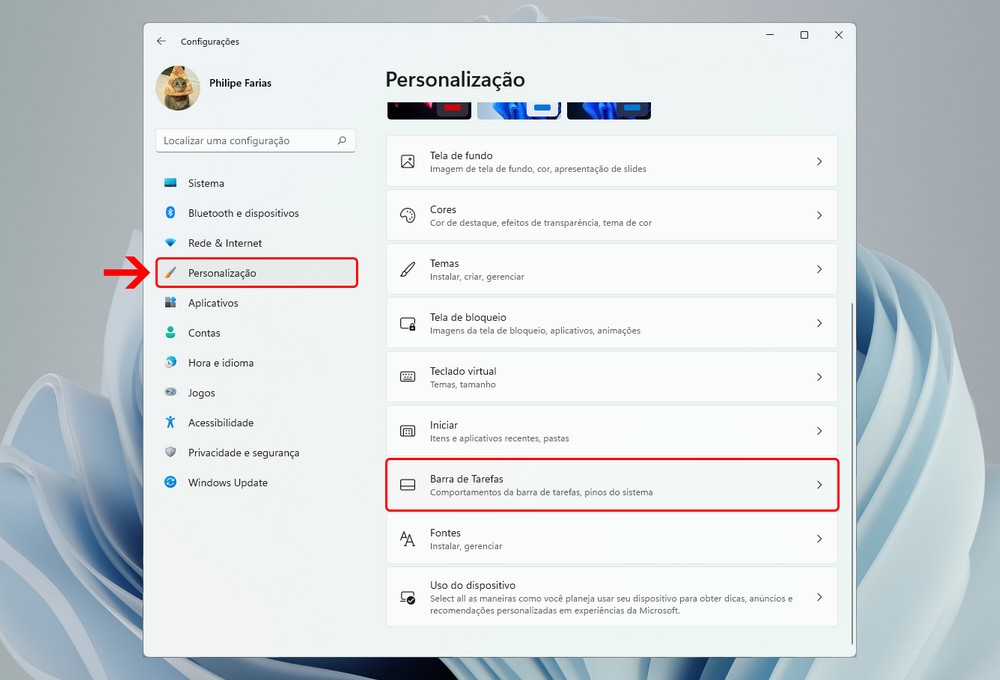
Task: Go to Sistema in the sidebar
Action: 206,183
